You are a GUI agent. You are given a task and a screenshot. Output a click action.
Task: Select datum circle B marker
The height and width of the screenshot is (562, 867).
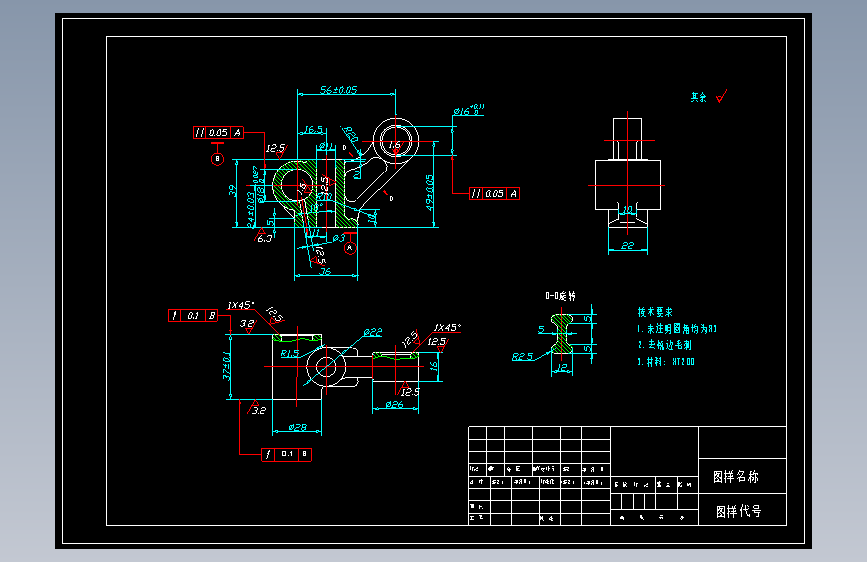(217, 159)
